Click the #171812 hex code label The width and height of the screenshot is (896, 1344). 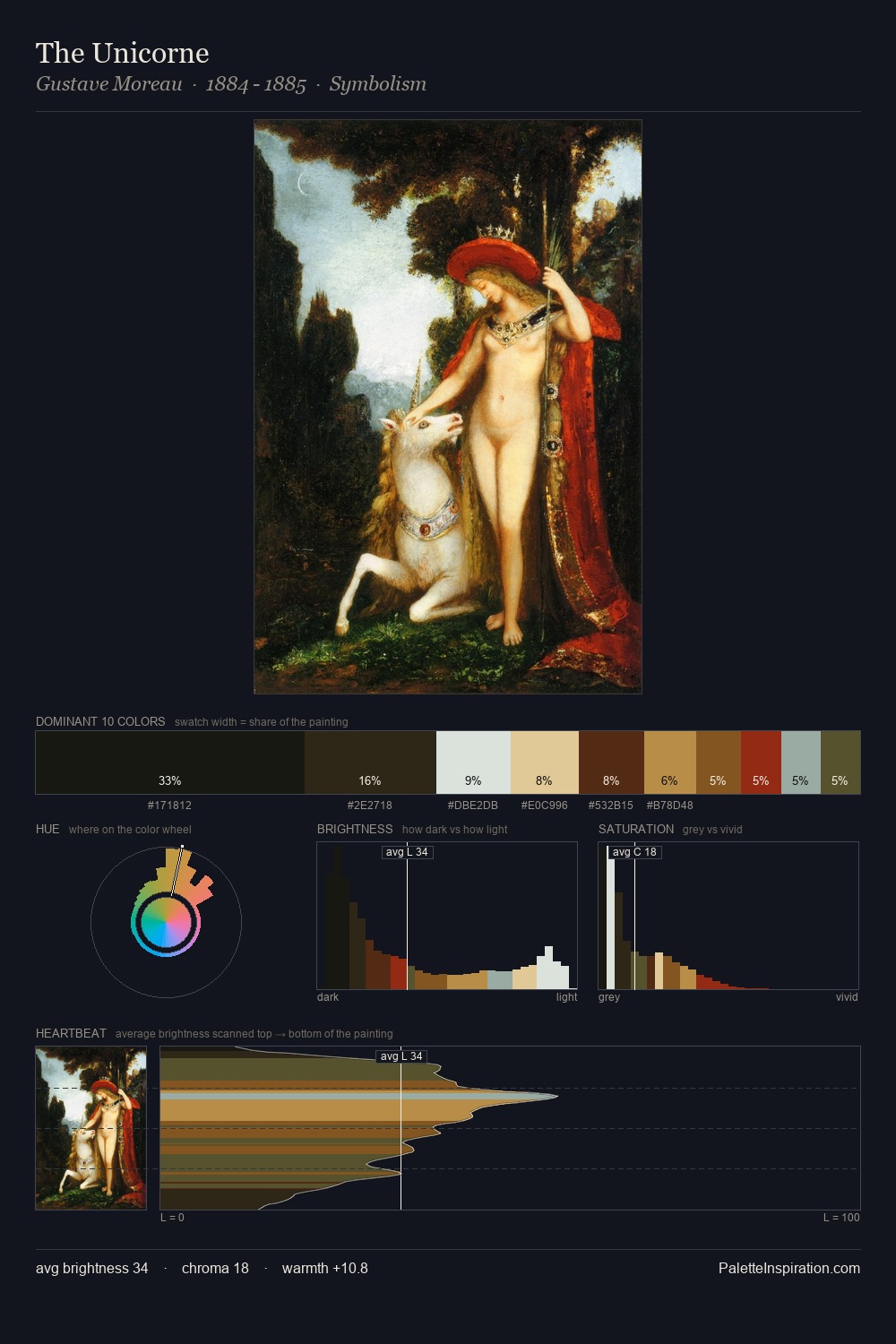(x=169, y=806)
